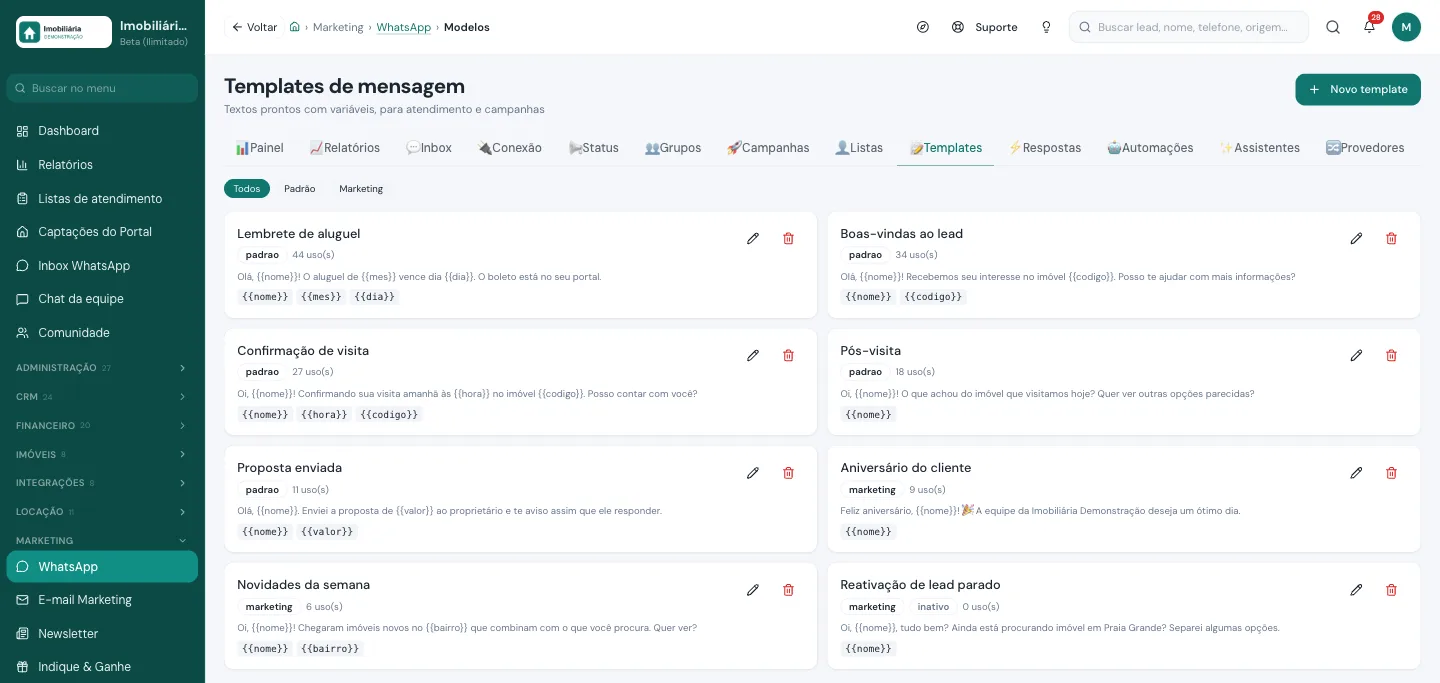
Task: Open Inbox WhatsApp in sidebar
Action: click(102, 266)
